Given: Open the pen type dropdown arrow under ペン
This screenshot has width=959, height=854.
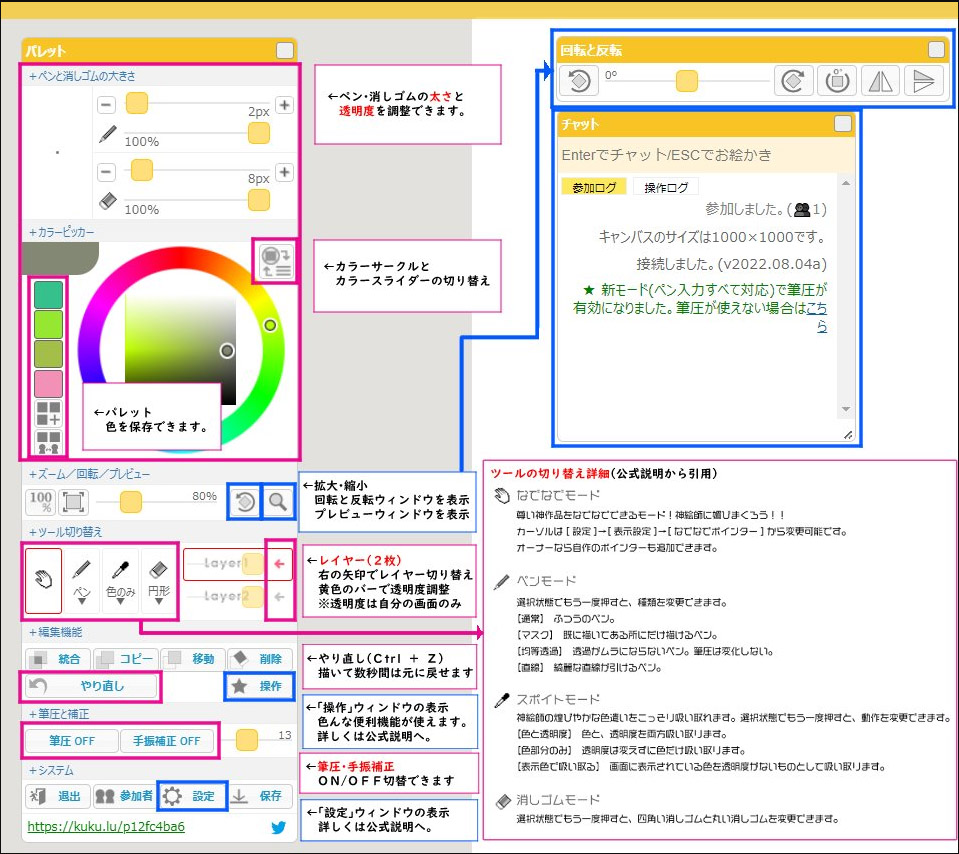Looking at the screenshot, I should [x=82, y=602].
